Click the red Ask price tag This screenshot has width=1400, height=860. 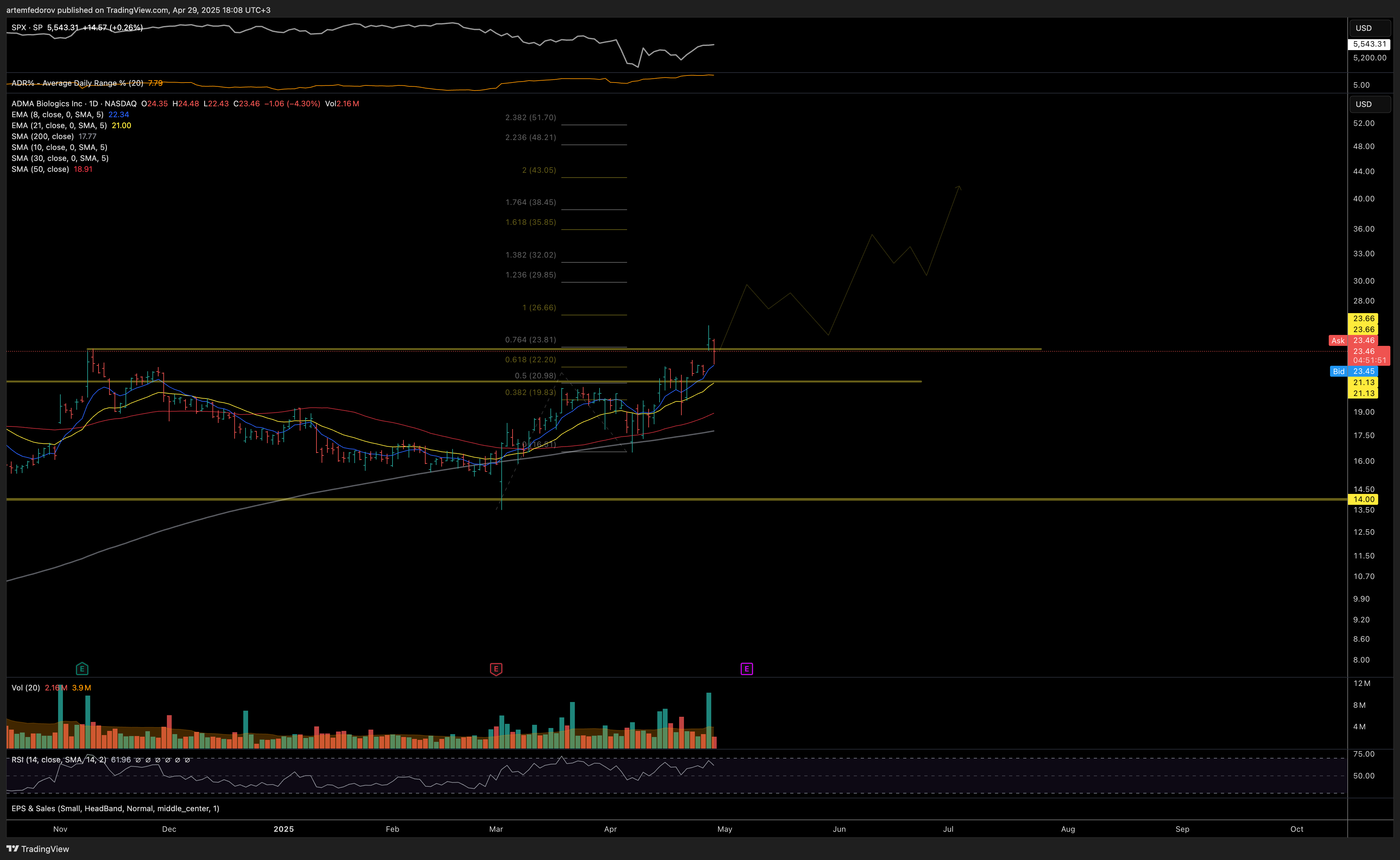[x=1337, y=341]
